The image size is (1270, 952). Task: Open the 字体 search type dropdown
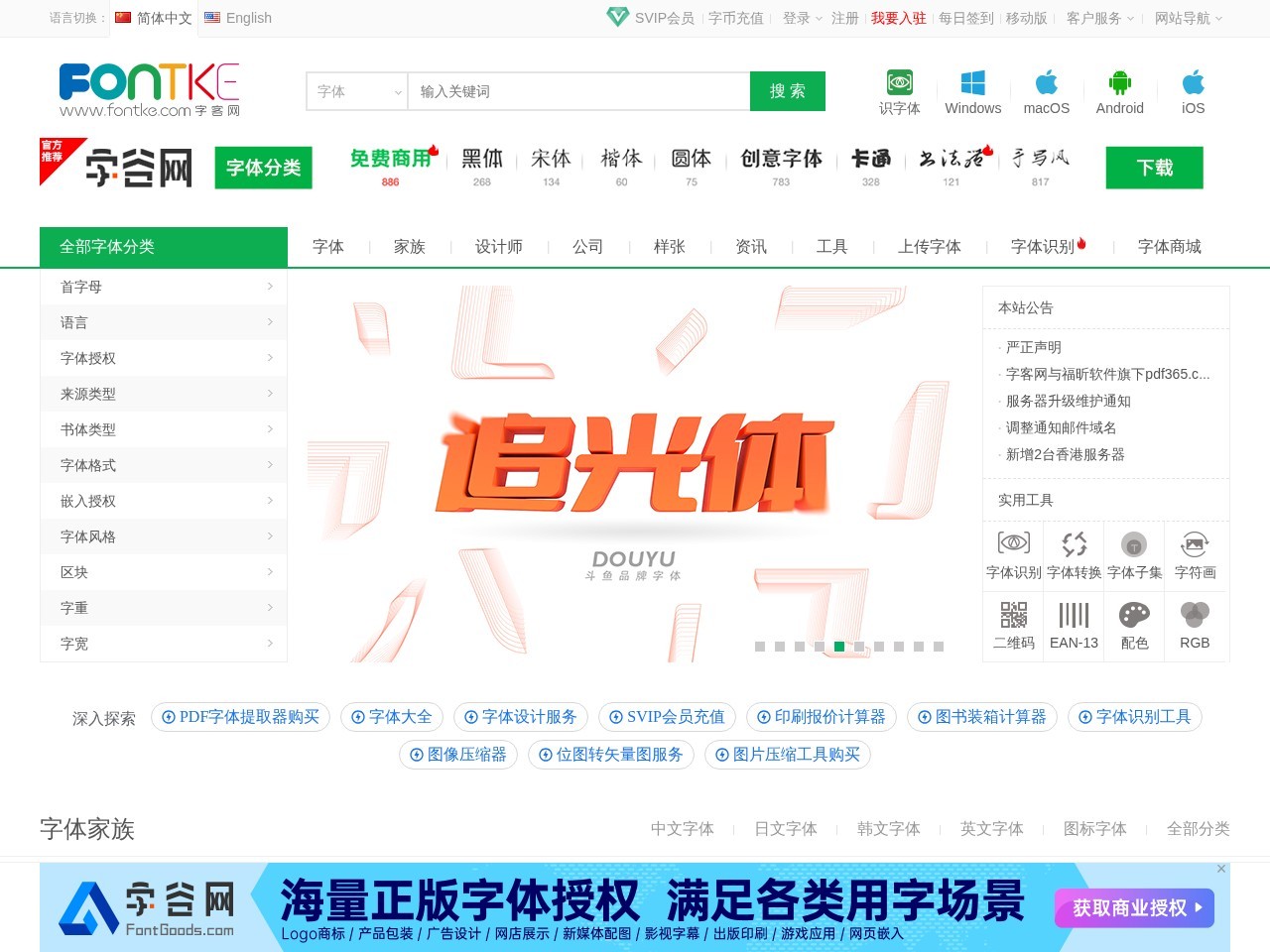pos(357,91)
